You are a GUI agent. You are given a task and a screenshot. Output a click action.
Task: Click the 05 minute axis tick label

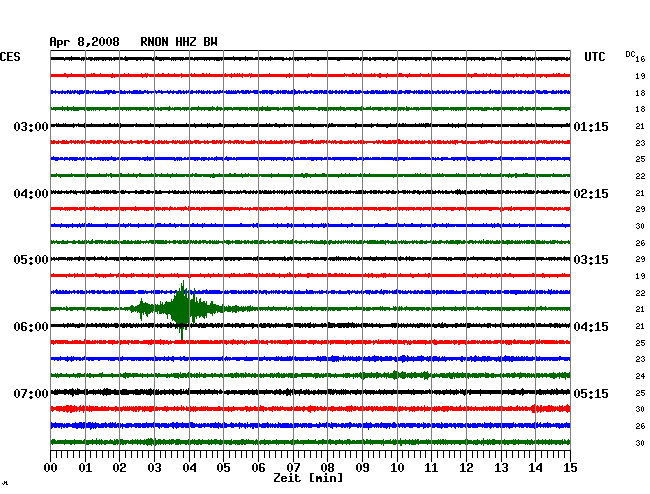tap(223, 467)
